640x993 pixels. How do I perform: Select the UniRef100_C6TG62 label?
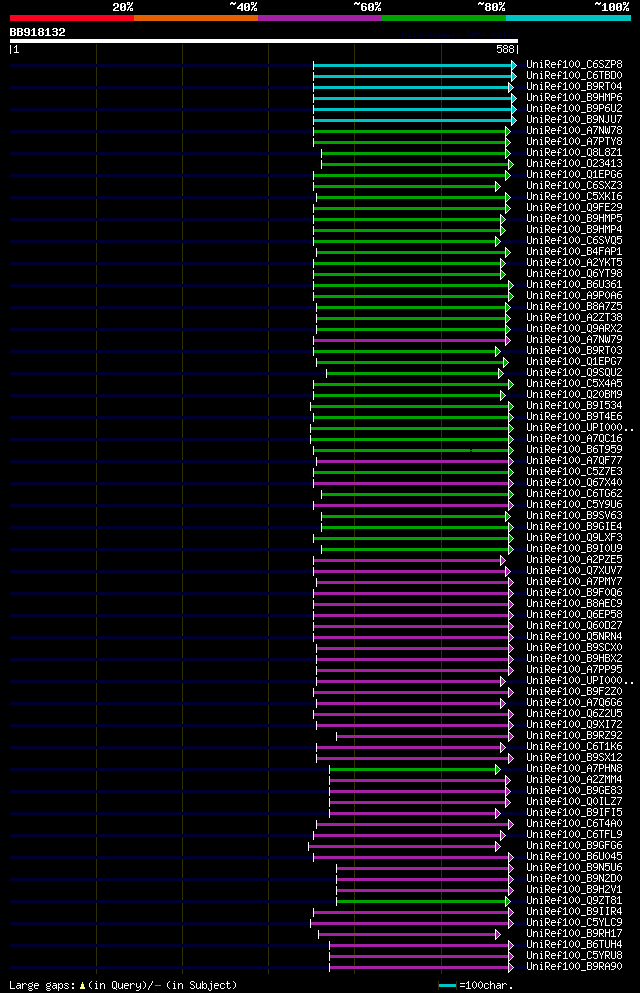tap(574, 493)
